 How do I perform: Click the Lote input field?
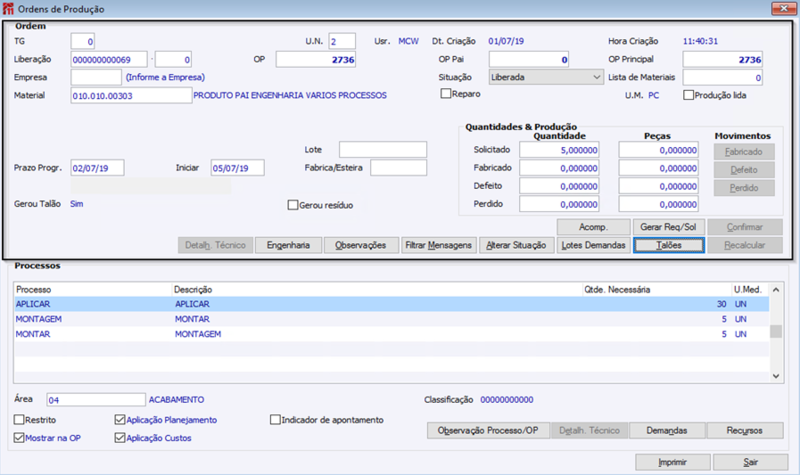pos(382,149)
